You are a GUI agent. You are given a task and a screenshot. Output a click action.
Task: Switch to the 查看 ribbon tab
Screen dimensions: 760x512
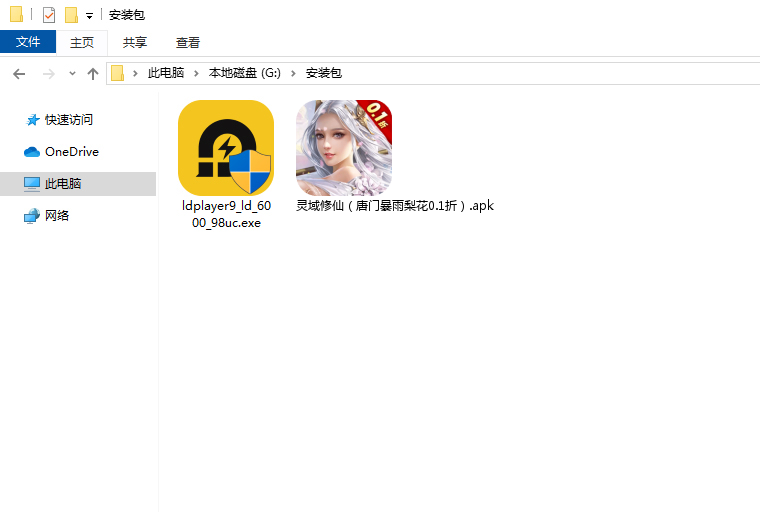coord(188,42)
